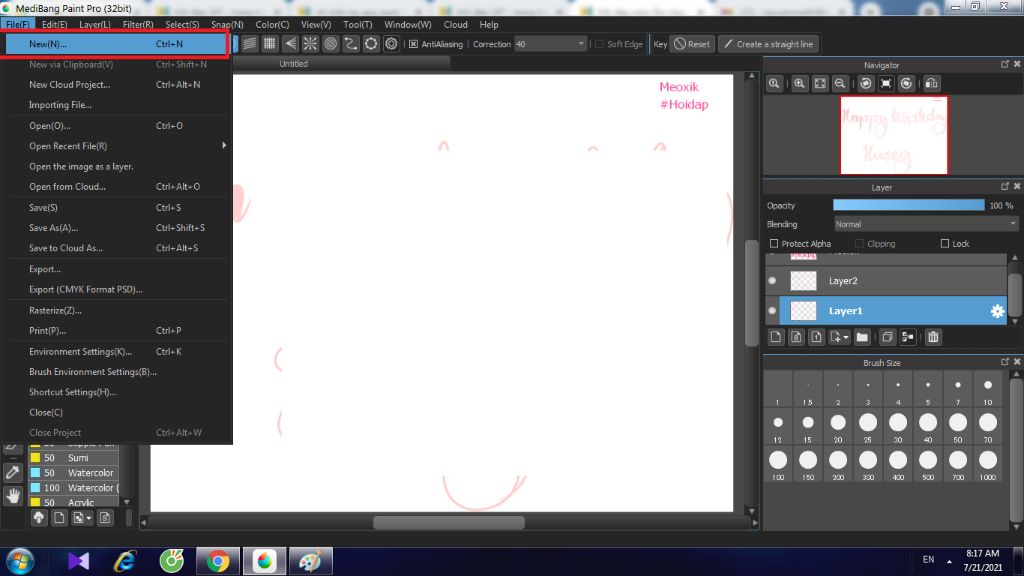Duplicate the current layer icon

(x=887, y=337)
